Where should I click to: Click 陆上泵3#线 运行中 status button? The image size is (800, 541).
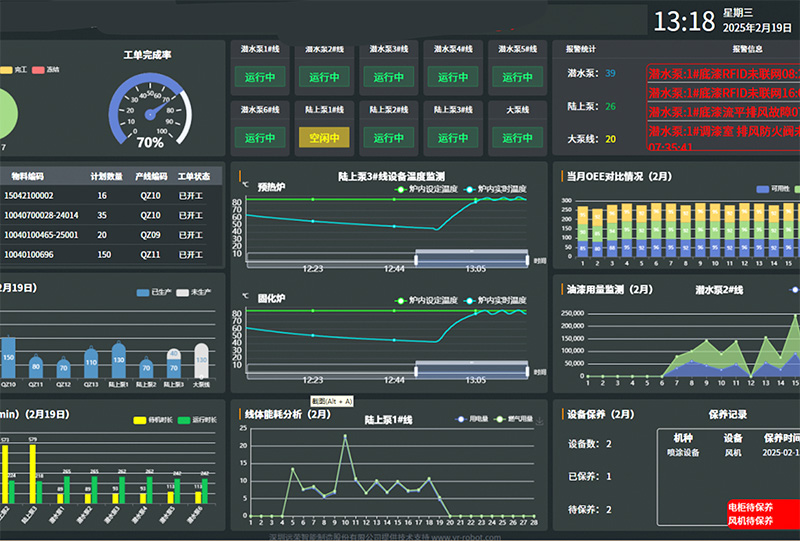[453, 138]
